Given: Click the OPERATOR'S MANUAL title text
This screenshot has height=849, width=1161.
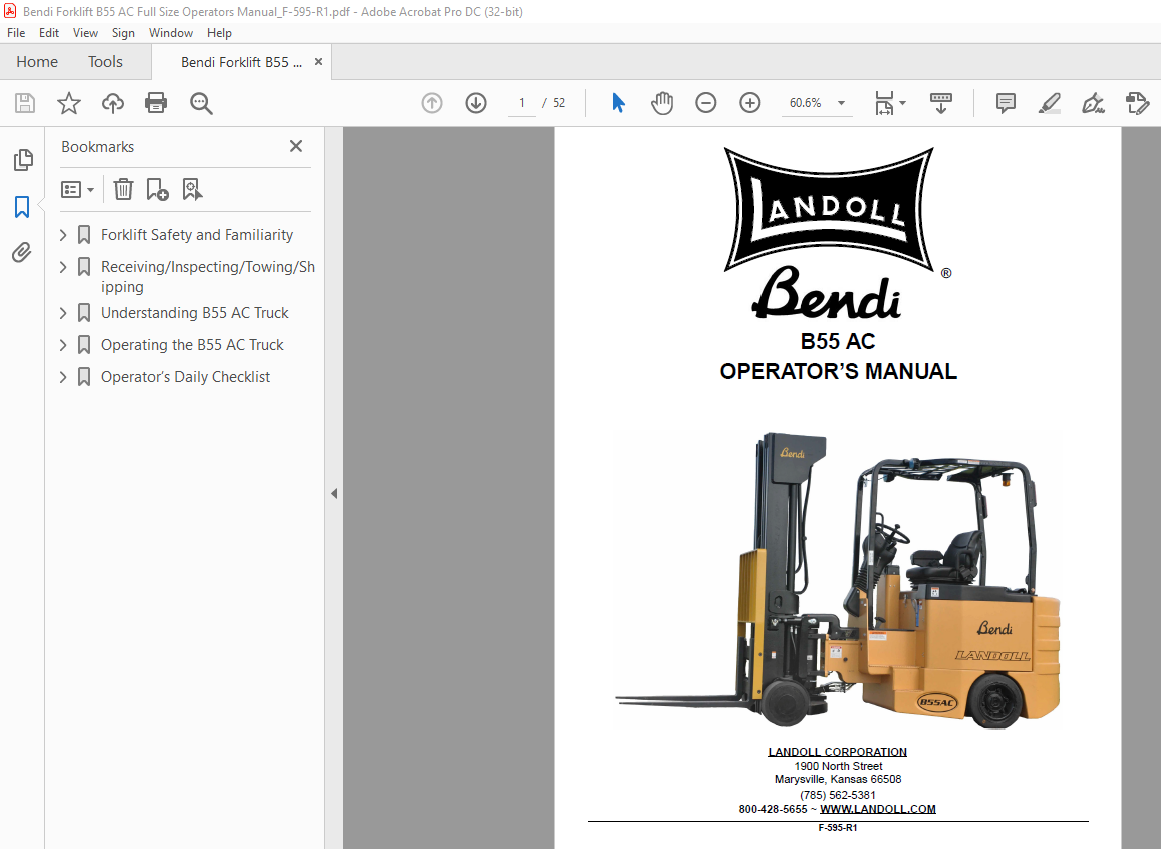Looking at the screenshot, I should click(838, 371).
